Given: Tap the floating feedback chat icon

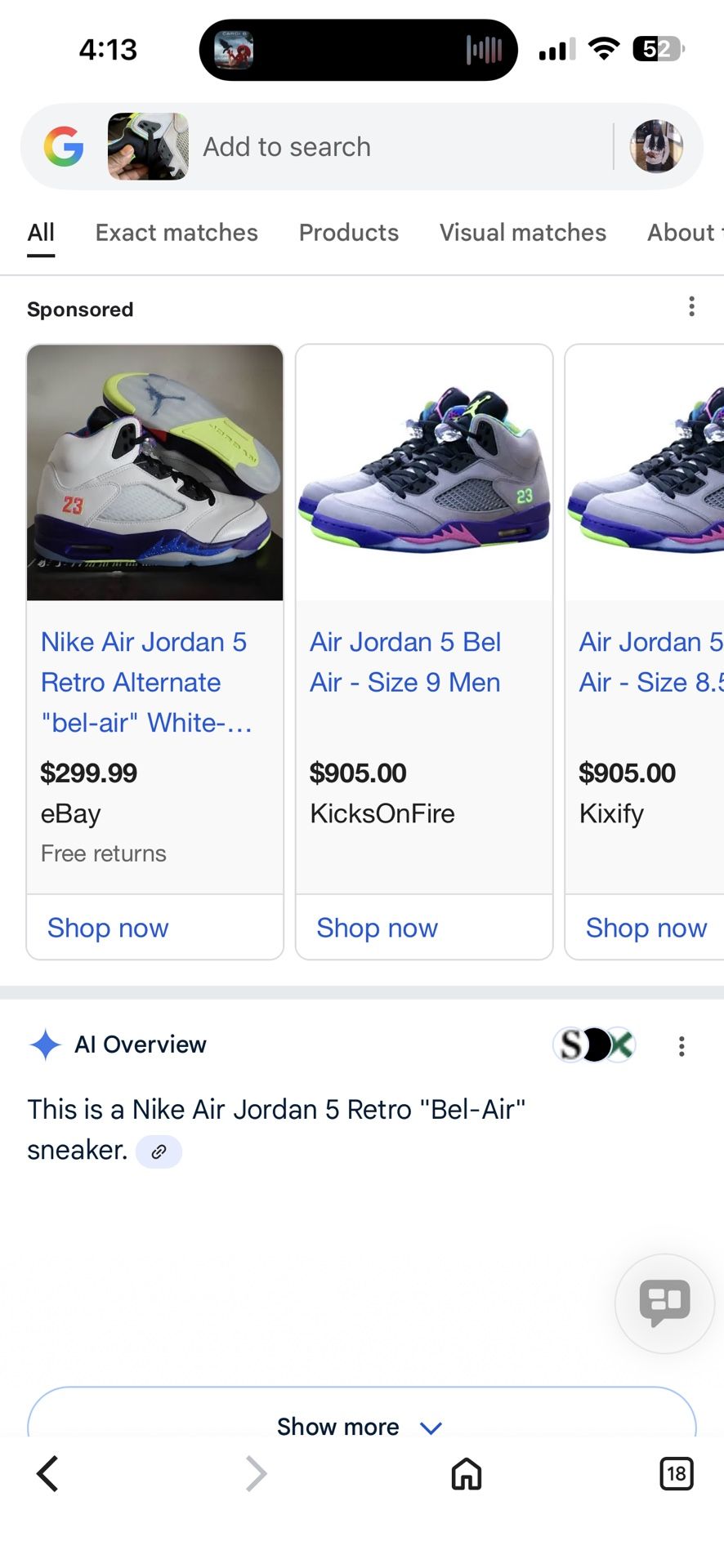Looking at the screenshot, I should click(x=664, y=1303).
